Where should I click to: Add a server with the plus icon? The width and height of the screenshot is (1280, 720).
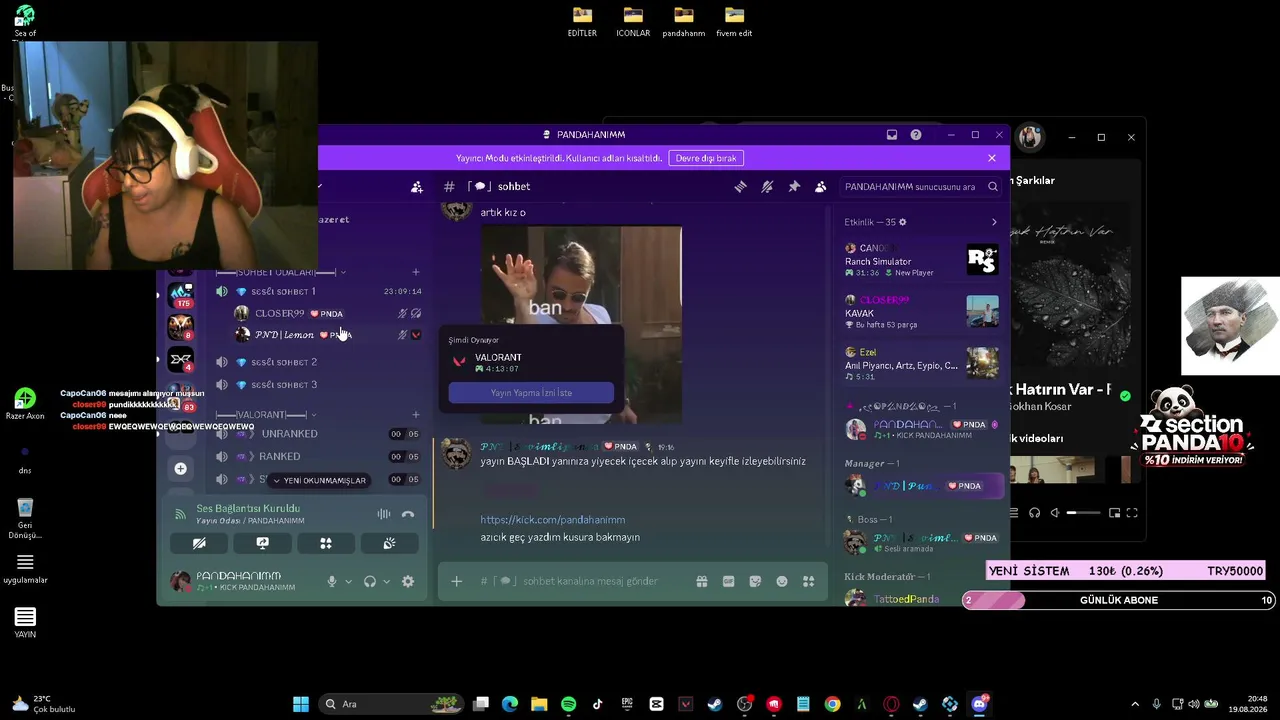[x=180, y=468]
